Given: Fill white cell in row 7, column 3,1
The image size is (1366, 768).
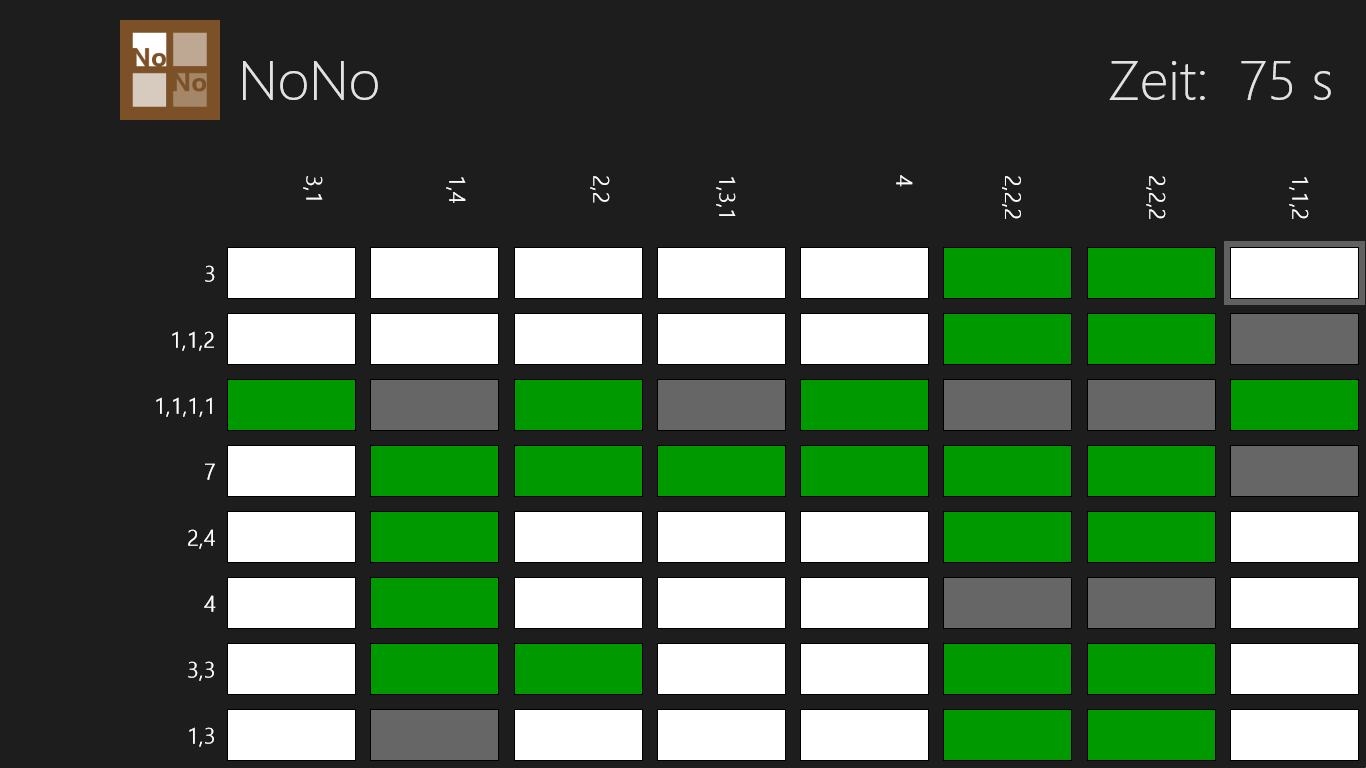Looking at the screenshot, I should click(x=291, y=471).
